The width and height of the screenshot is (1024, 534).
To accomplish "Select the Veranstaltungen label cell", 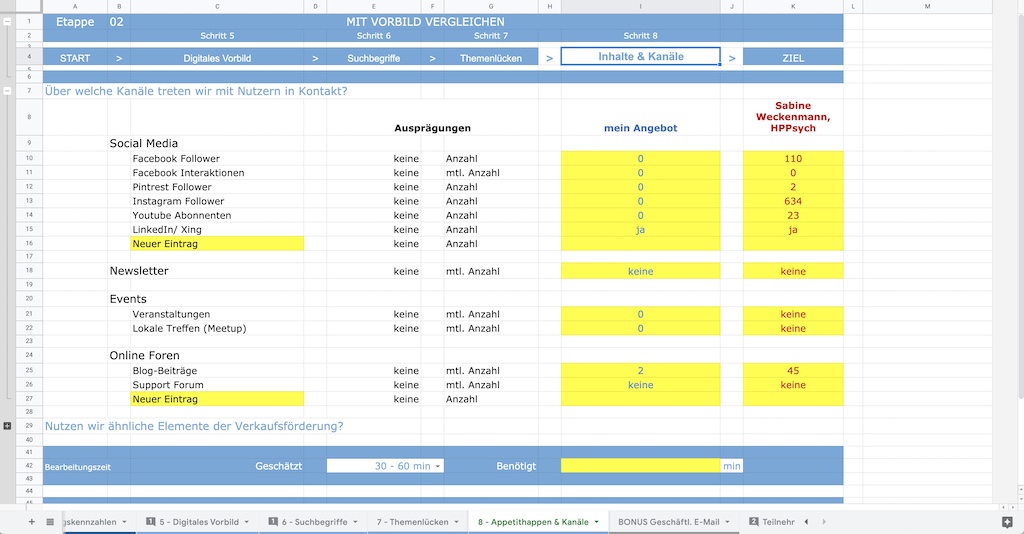I will click(217, 314).
